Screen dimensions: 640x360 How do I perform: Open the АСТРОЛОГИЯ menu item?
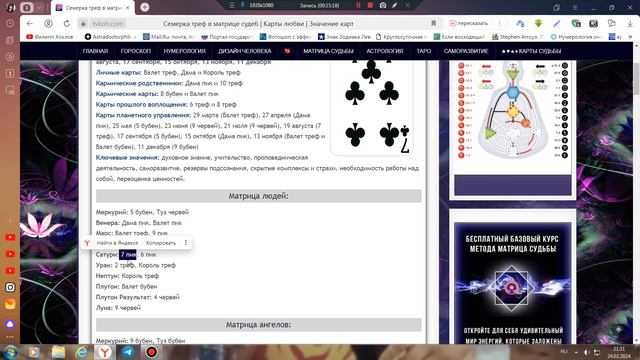tap(384, 51)
